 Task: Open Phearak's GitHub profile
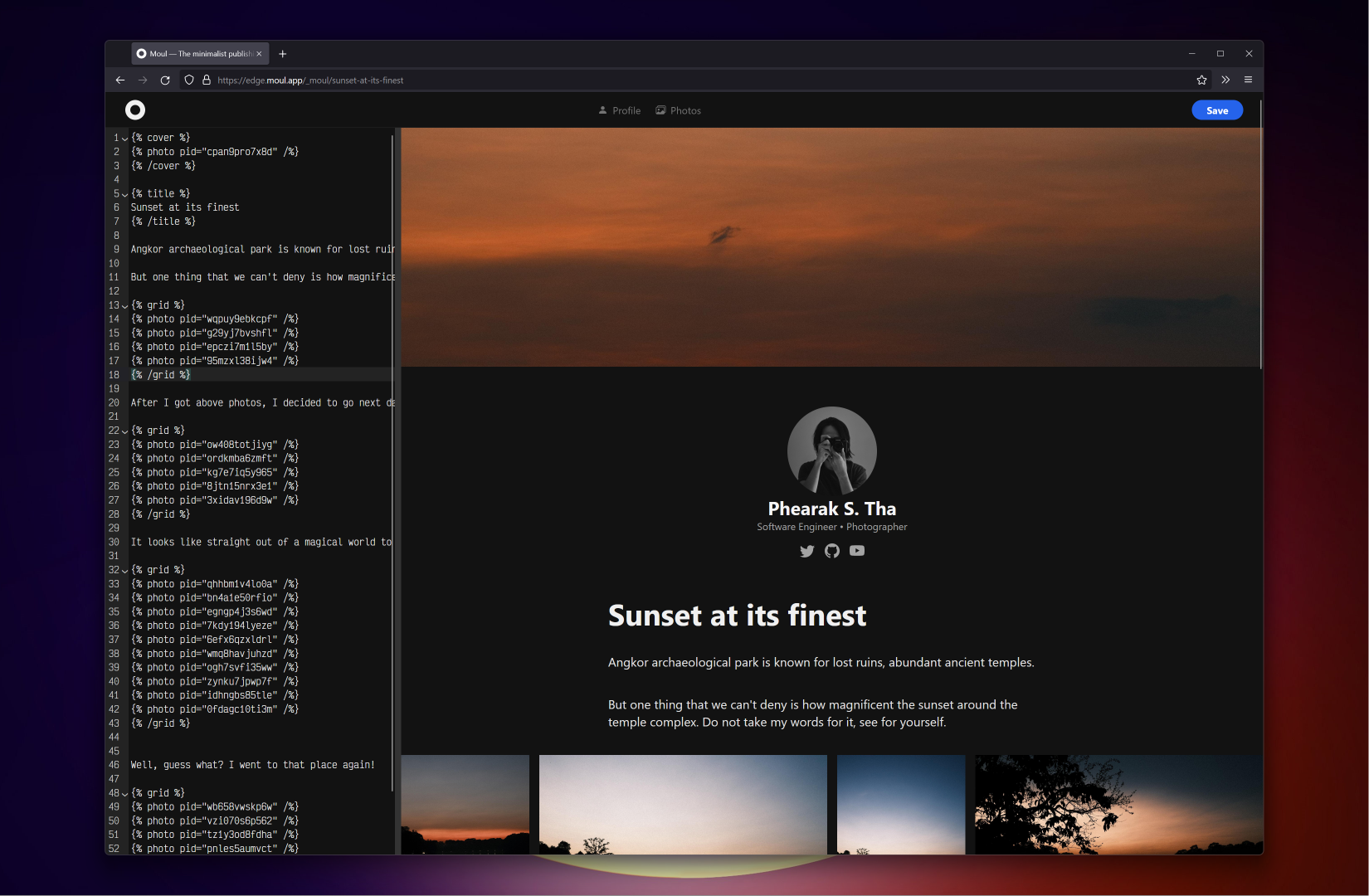tap(832, 551)
